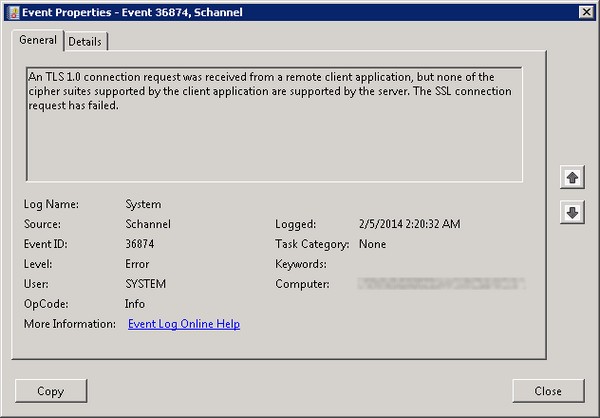Select the Event ID value 36874
Screen dimensions: 600x418
coord(140,244)
